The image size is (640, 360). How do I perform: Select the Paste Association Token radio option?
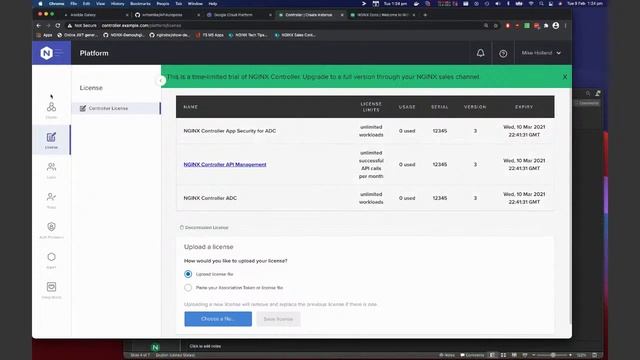click(x=188, y=288)
